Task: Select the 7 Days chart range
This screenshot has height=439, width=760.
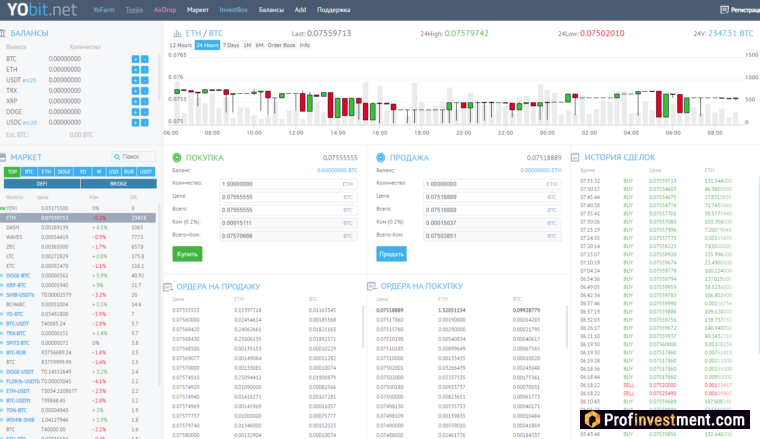Action: point(230,45)
